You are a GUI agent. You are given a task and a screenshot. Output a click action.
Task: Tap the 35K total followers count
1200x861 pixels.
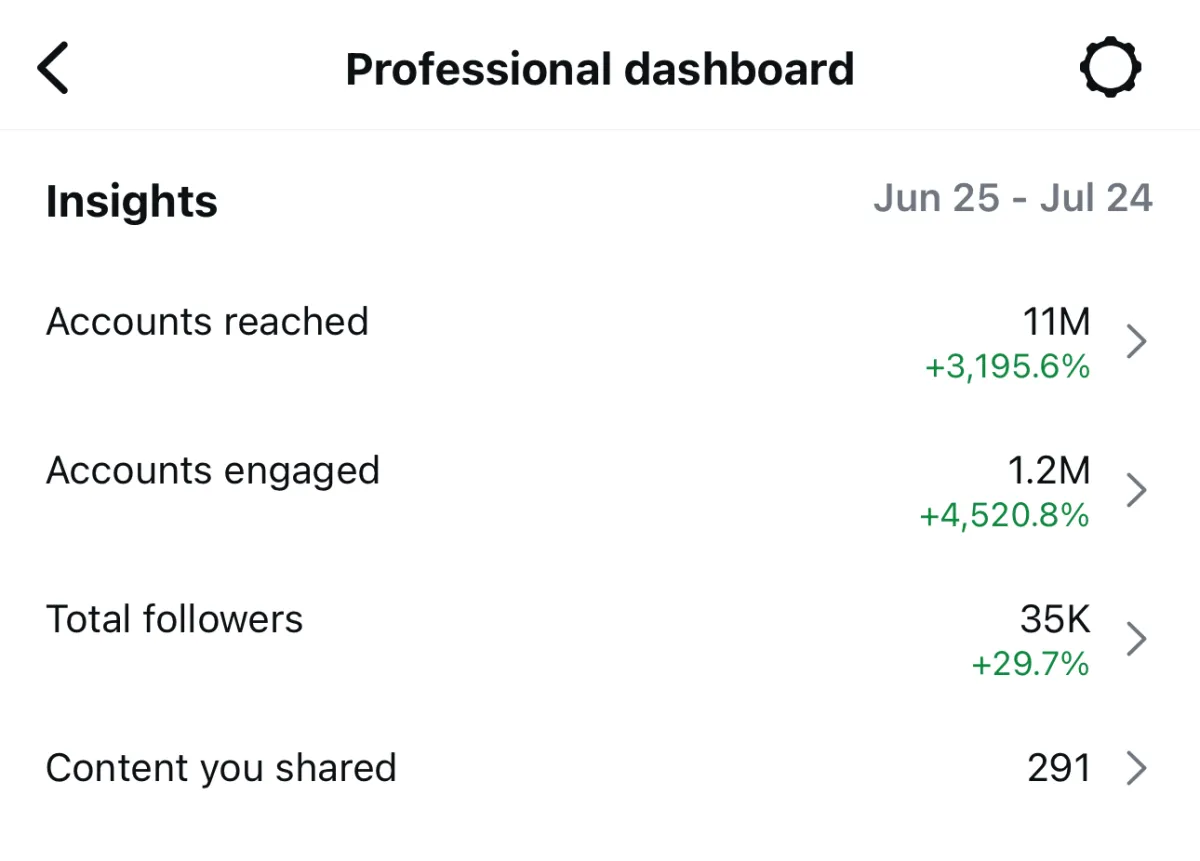pos(1055,619)
